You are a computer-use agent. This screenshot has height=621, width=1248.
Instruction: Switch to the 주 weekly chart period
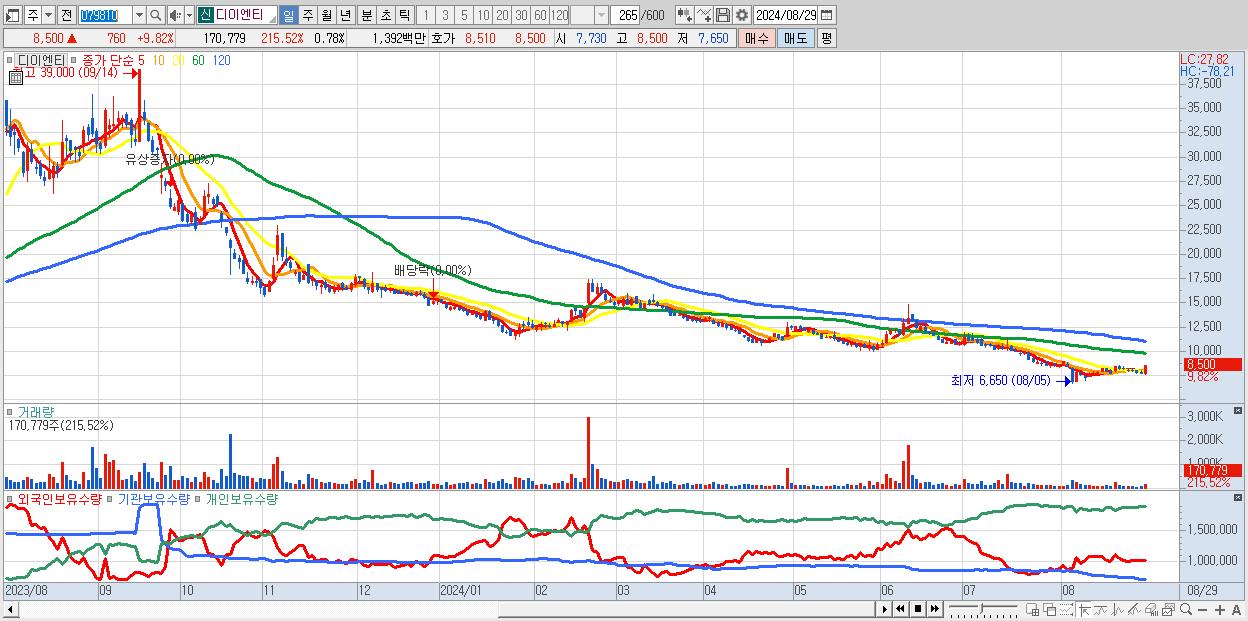[307, 15]
